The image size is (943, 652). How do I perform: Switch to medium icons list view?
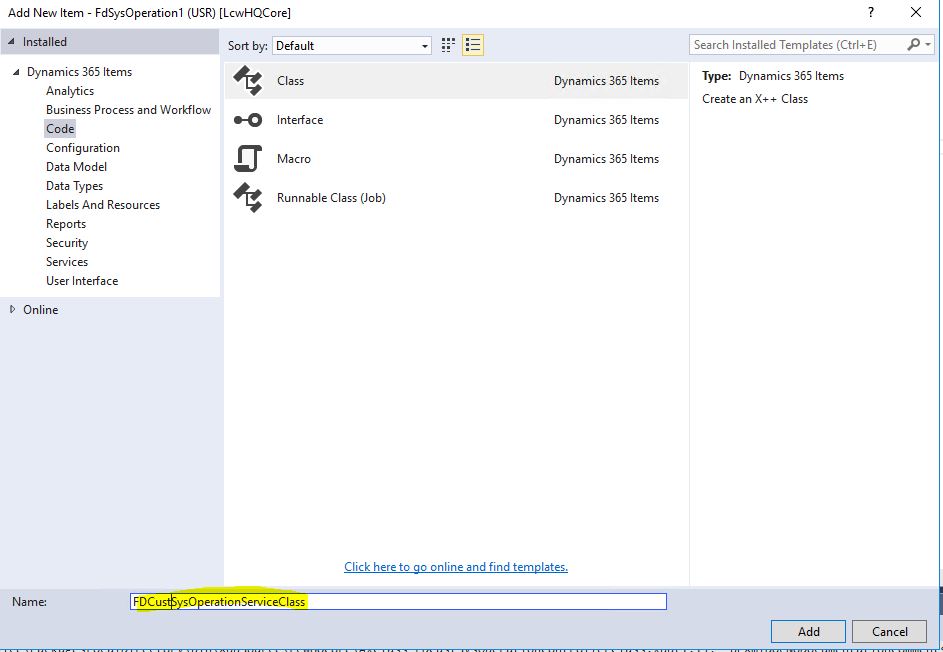point(473,45)
